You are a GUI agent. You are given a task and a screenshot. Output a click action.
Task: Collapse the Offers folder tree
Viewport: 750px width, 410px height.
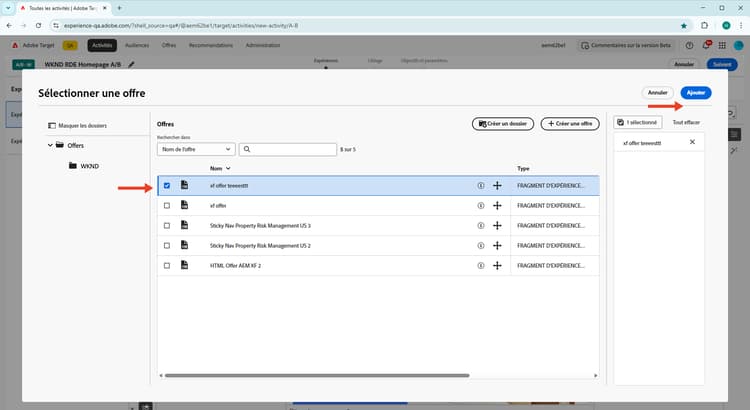coord(50,145)
